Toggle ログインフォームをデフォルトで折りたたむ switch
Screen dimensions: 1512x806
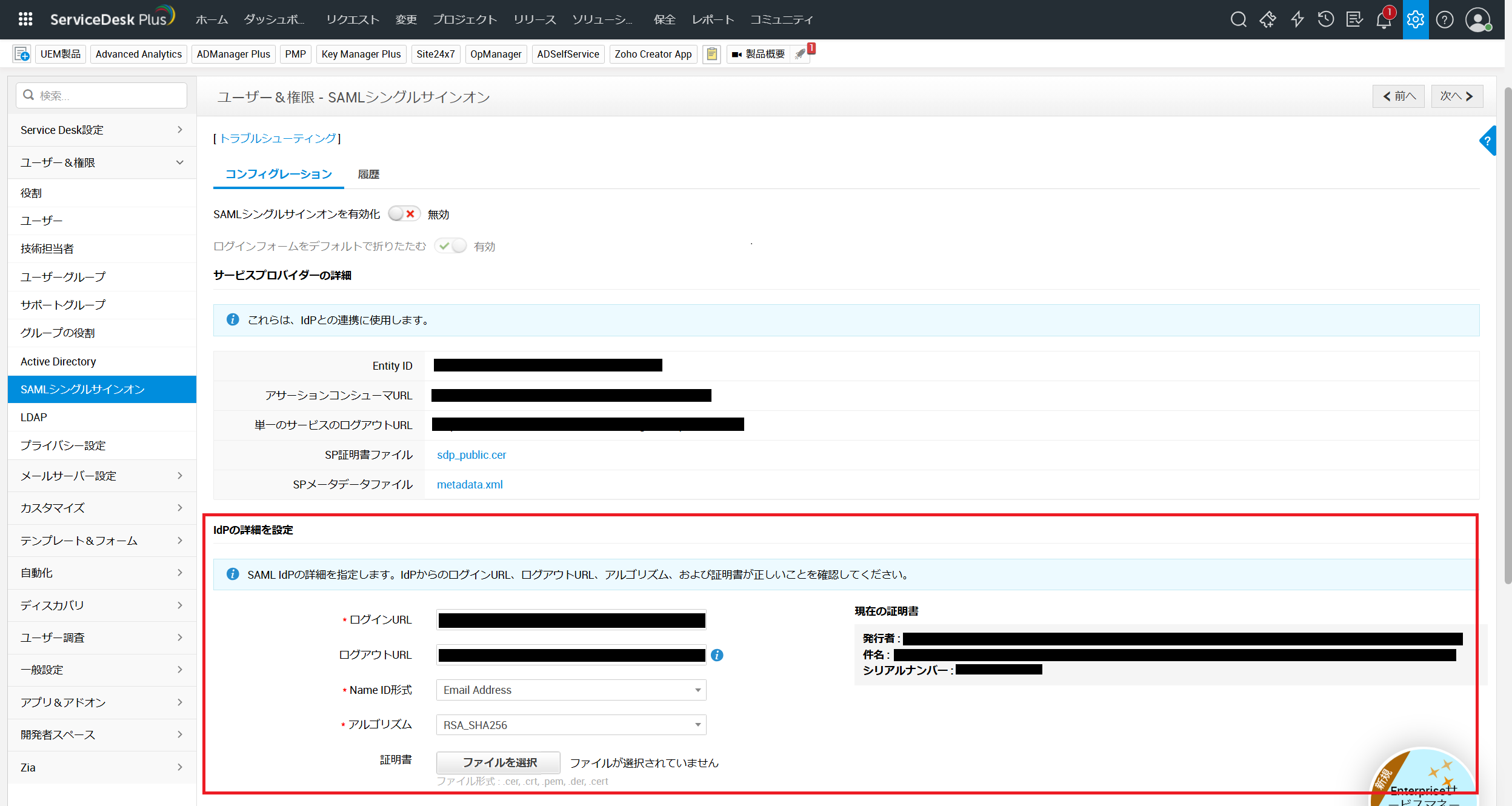pos(451,246)
